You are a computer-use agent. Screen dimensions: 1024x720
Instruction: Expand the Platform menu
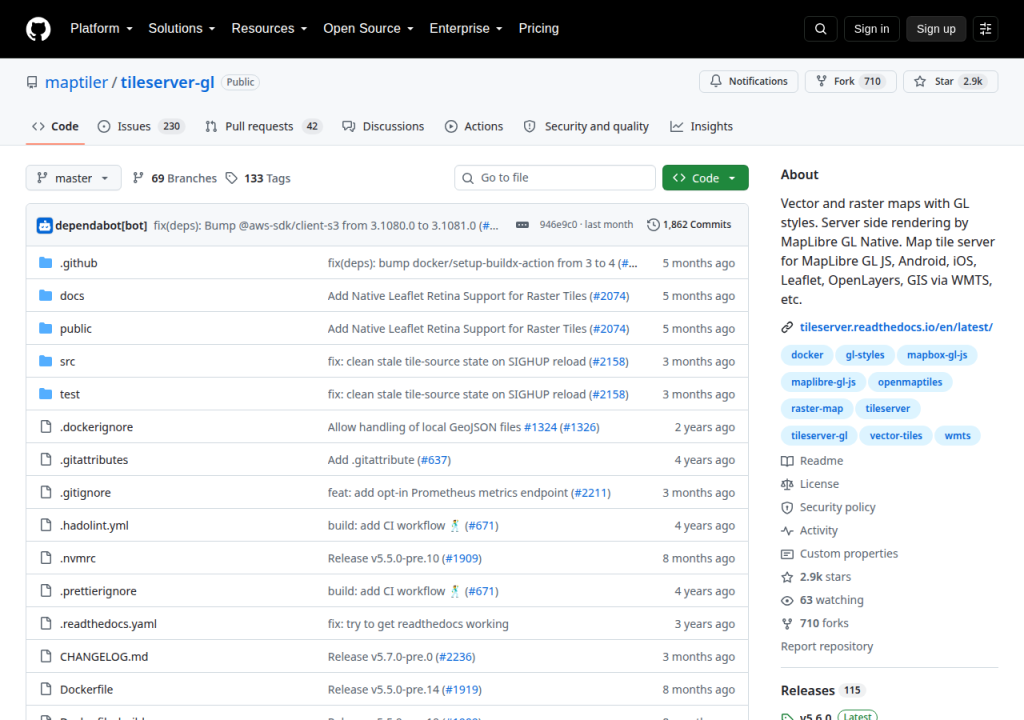(101, 29)
